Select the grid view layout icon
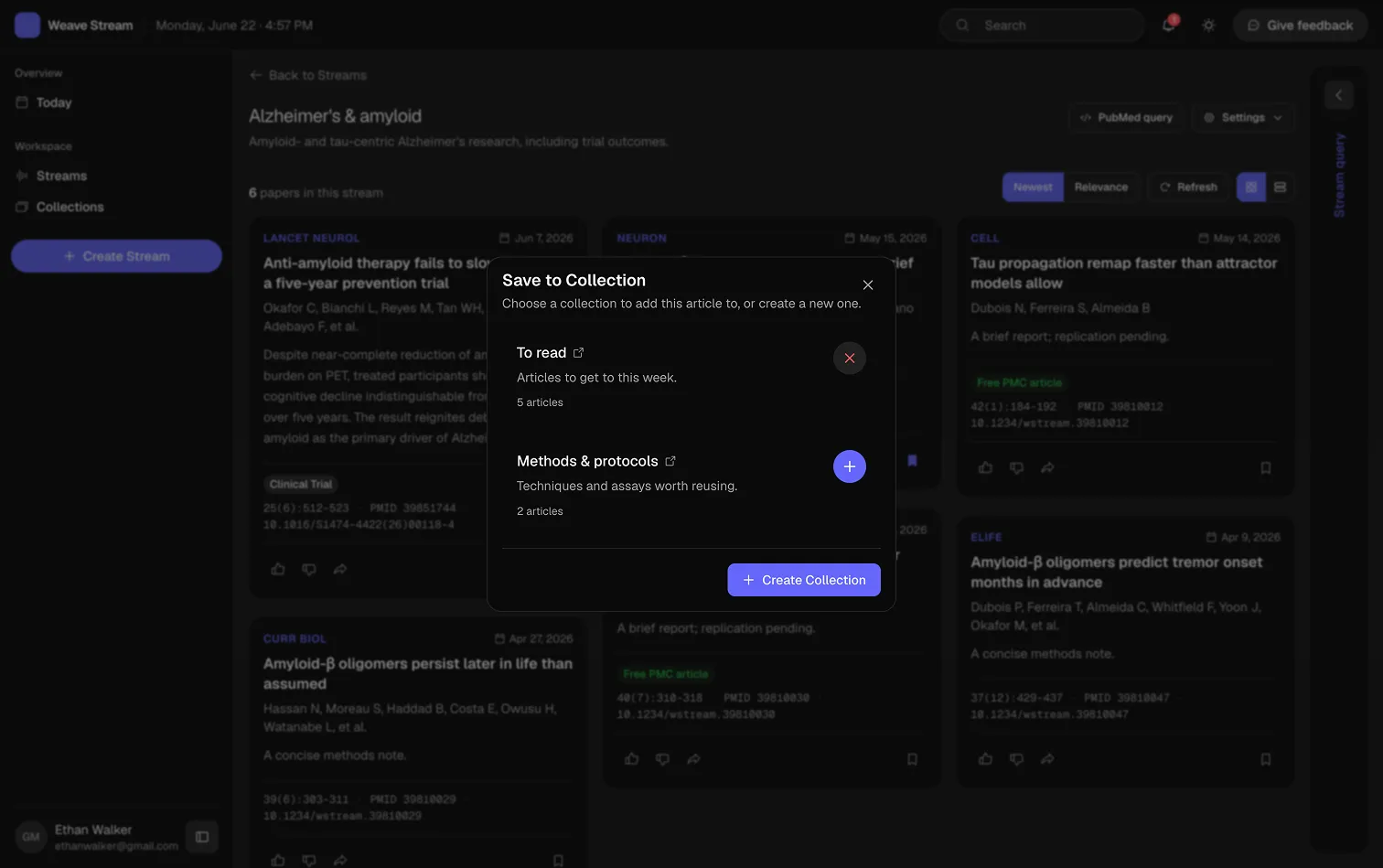Viewport: 1383px width, 868px height. tap(1251, 187)
